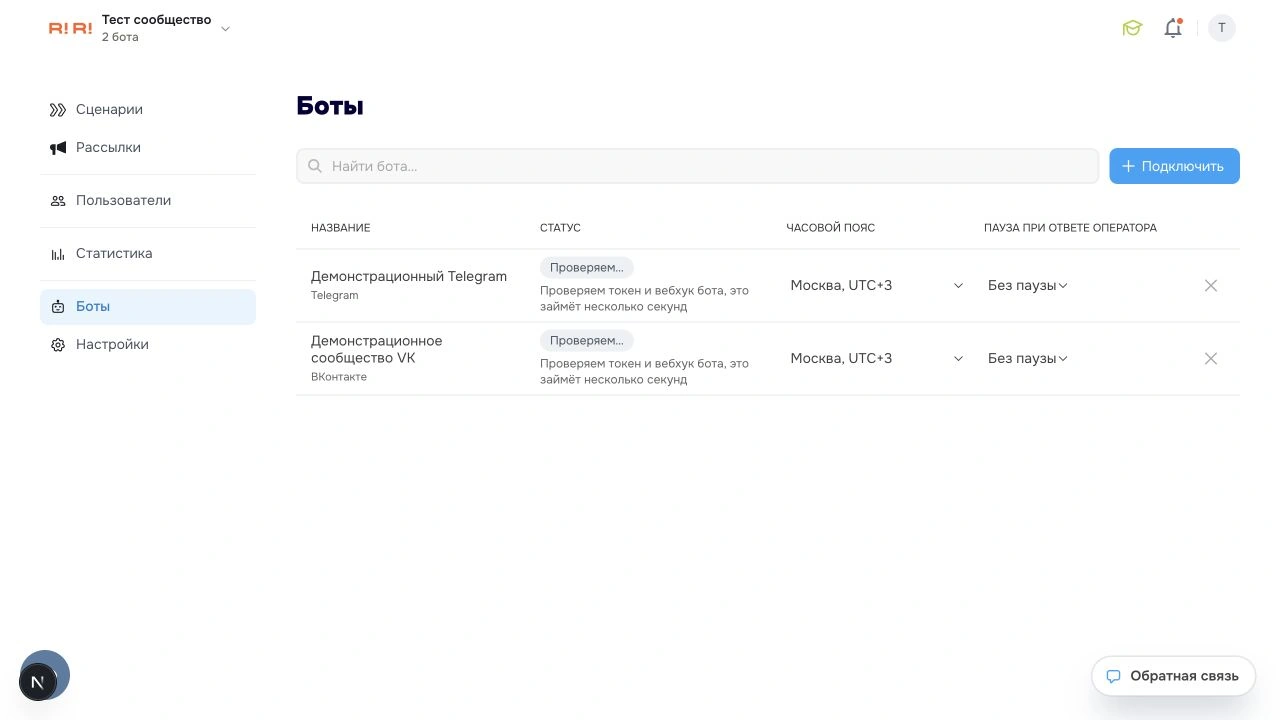Click the ЧАСОВОЙ ПОЯС column header
1280x720 pixels.
(x=831, y=228)
